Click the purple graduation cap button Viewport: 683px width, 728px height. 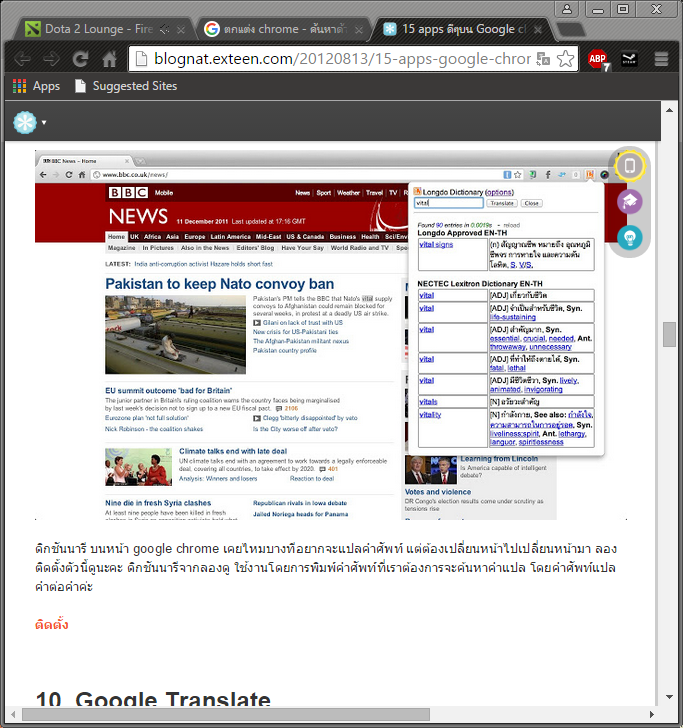point(630,202)
